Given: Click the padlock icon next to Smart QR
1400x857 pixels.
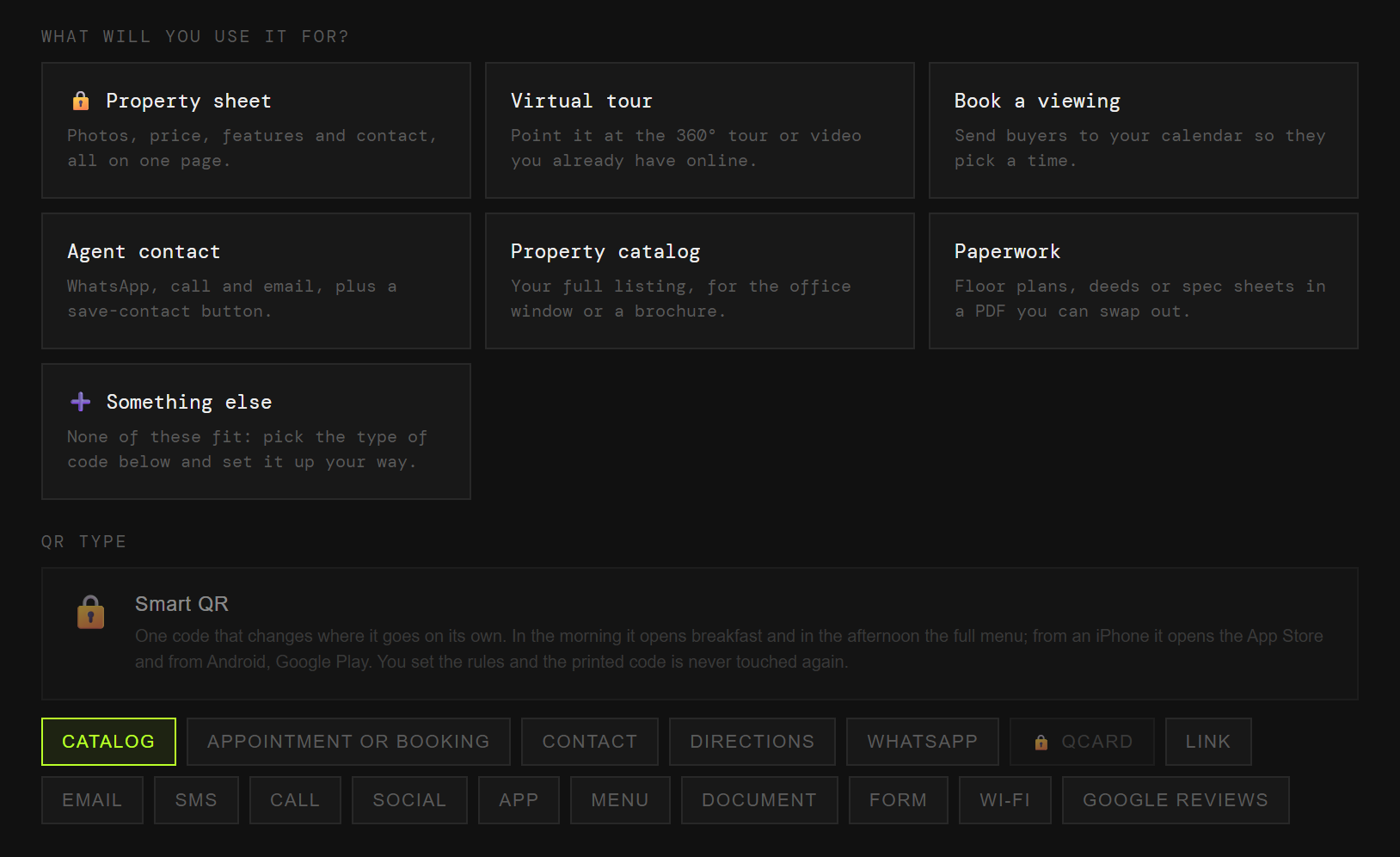Looking at the screenshot, I should point(91,612).
